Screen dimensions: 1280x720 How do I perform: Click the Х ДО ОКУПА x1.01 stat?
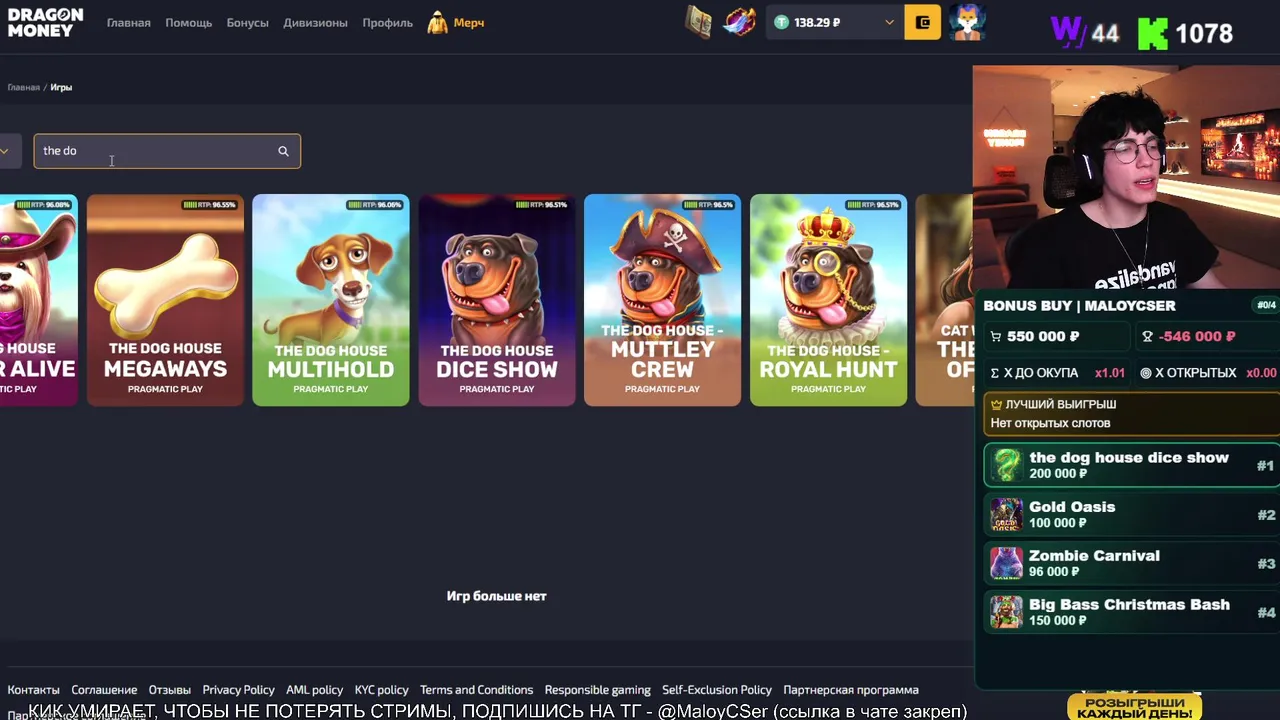click(1057, 373)
